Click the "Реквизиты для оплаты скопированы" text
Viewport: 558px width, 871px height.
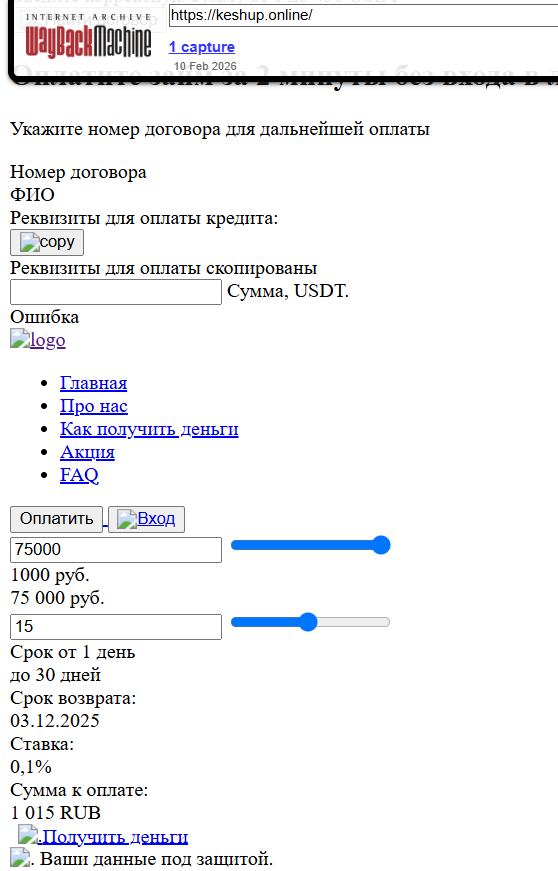pos(164,268)
